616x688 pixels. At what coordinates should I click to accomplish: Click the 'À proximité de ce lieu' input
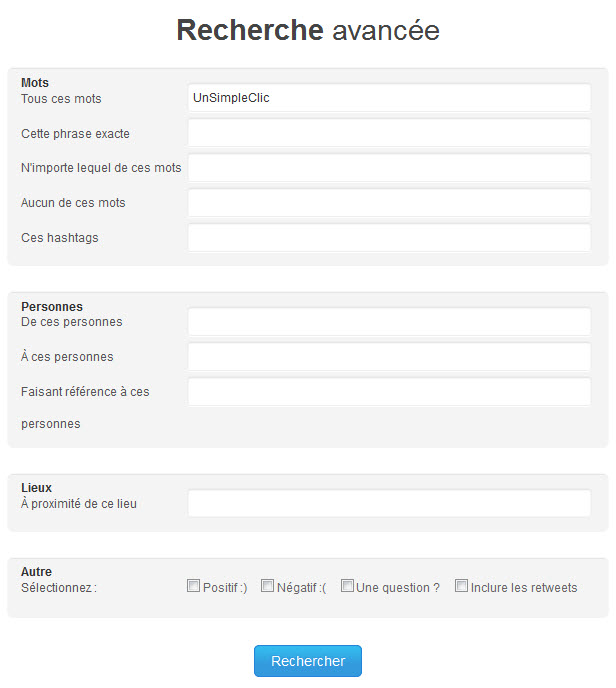coord(389,503)
